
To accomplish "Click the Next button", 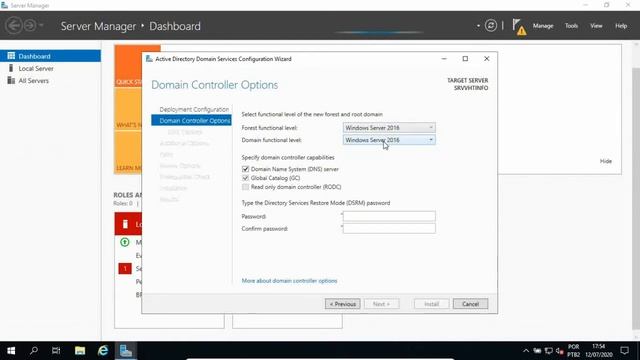I will (381, 304).
